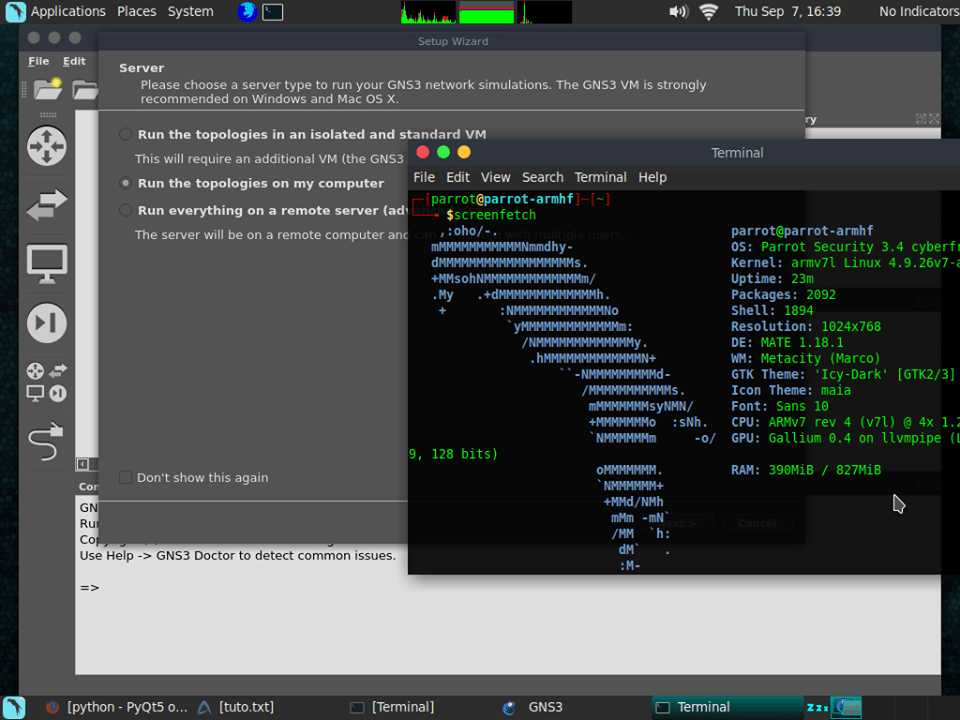Click GNS3 console input prompt =>
Image resolution: width=960 pixels, height=720 pixels.
click(x=89, y=588)
